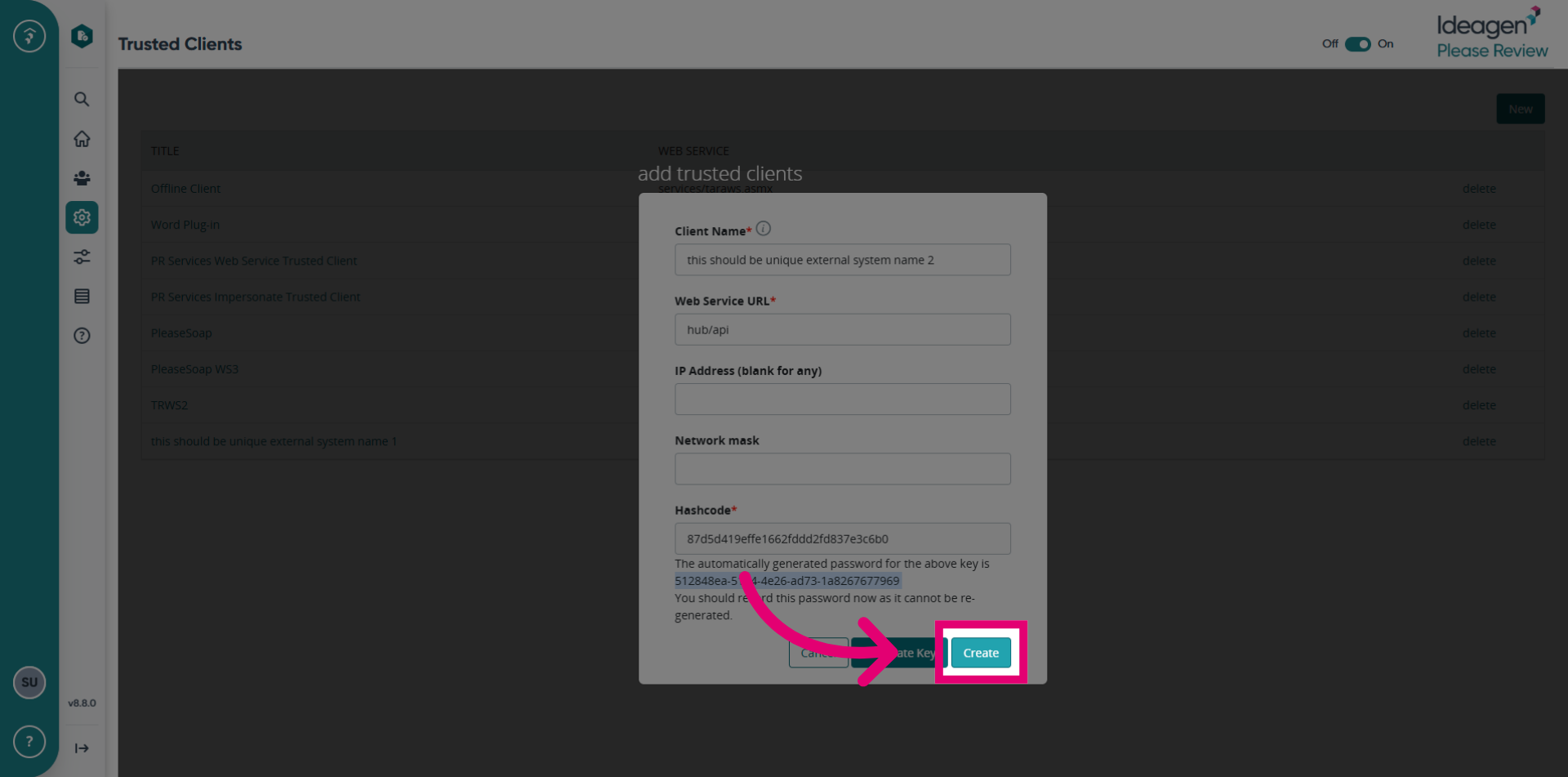Screen dimensions: 1568x777
Task: Delete 'unique external system name 1' row
Action: tap(1479, 441)
